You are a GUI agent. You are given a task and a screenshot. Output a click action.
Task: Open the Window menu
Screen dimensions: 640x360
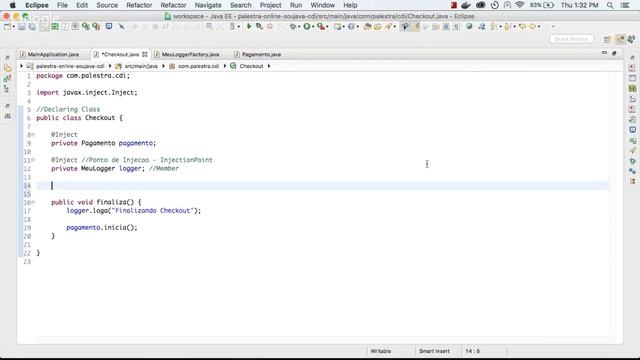(322, 5)
